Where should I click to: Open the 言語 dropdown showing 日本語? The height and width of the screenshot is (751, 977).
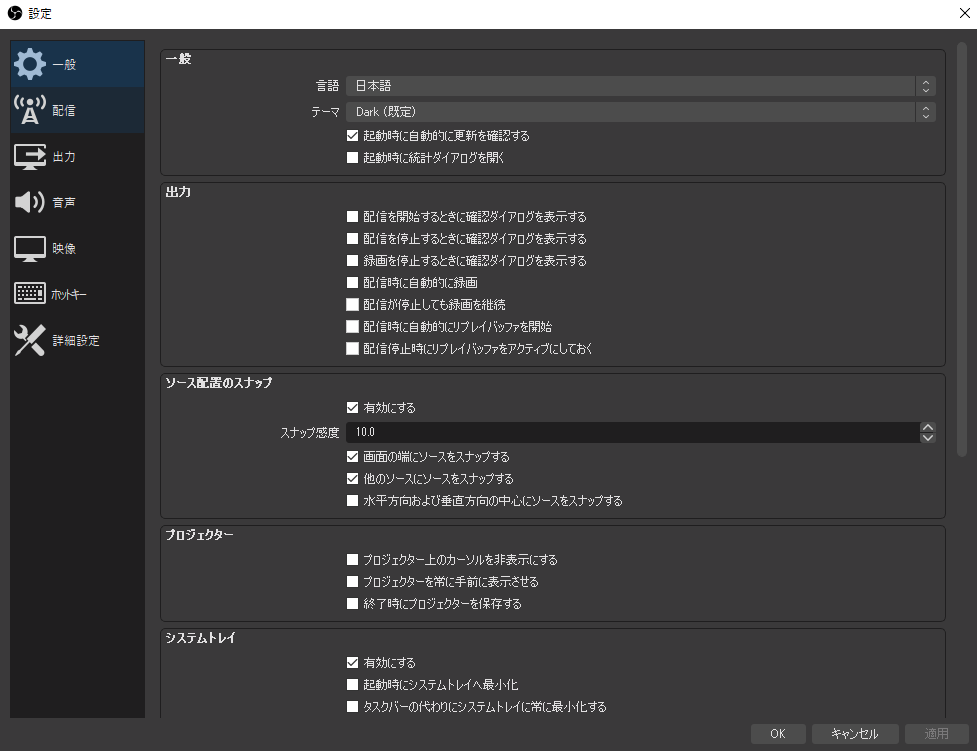[640, 87]
